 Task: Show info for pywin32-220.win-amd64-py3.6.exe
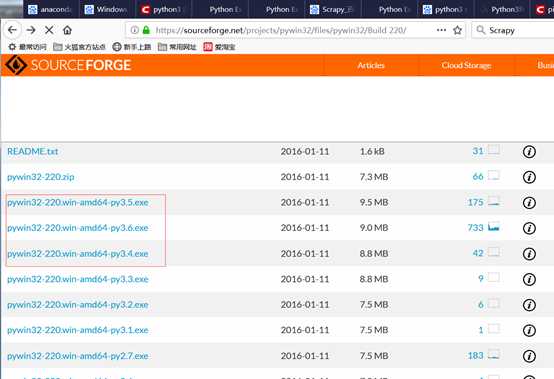tap(529, 228)
